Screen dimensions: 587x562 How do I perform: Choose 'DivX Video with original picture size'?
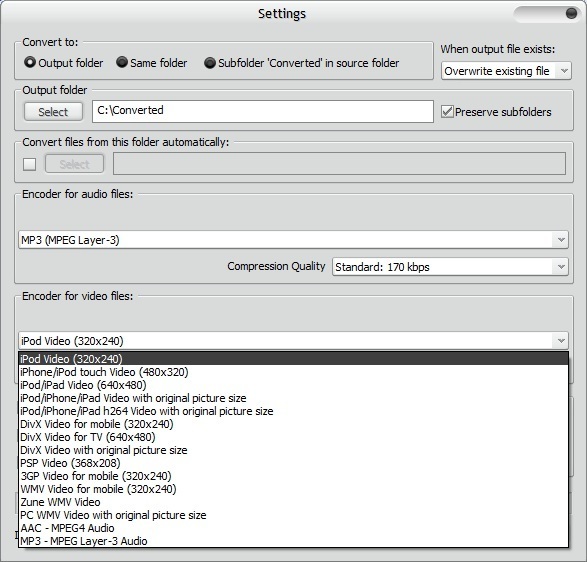[x=294, y=450]
